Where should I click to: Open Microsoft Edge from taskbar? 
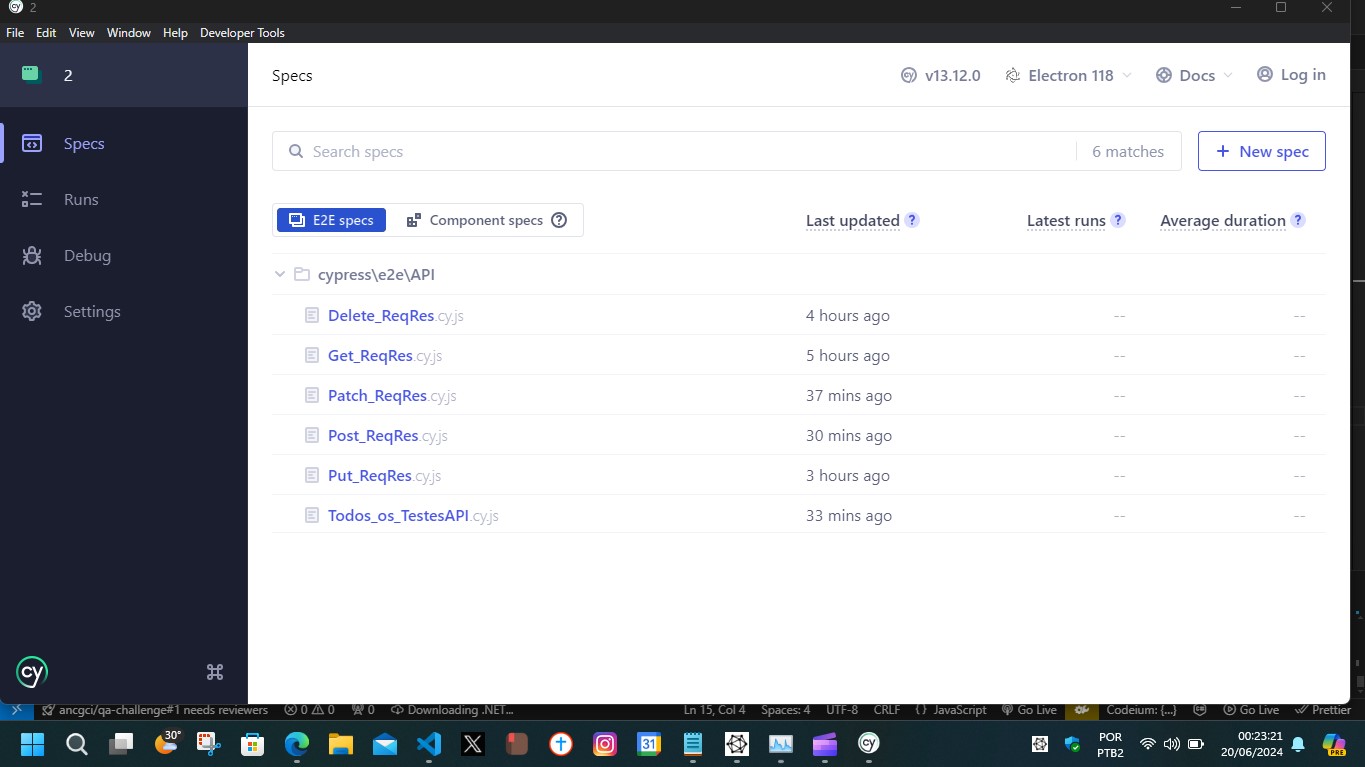click(x=297, y=744)
